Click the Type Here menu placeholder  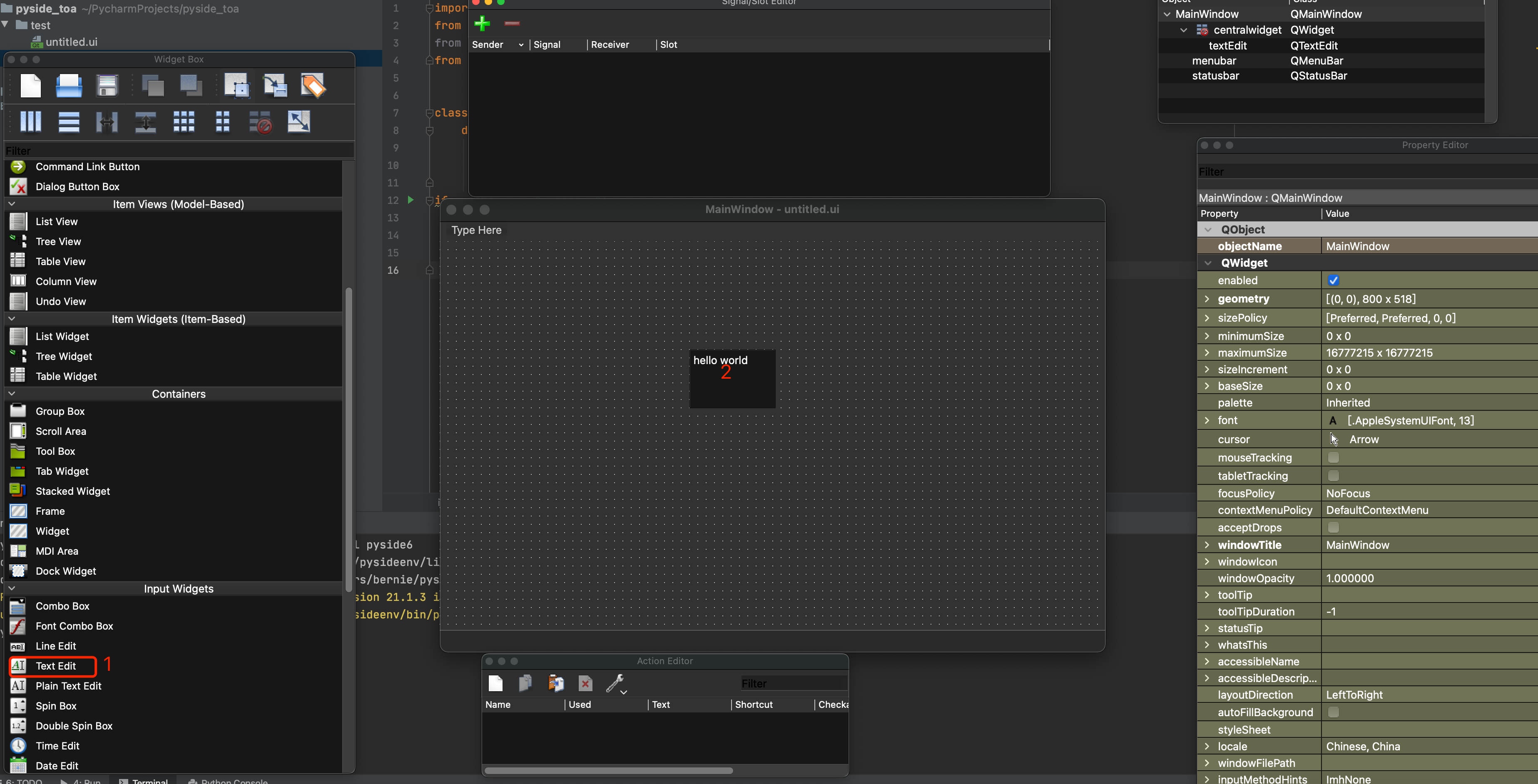[x=476, y=230]
